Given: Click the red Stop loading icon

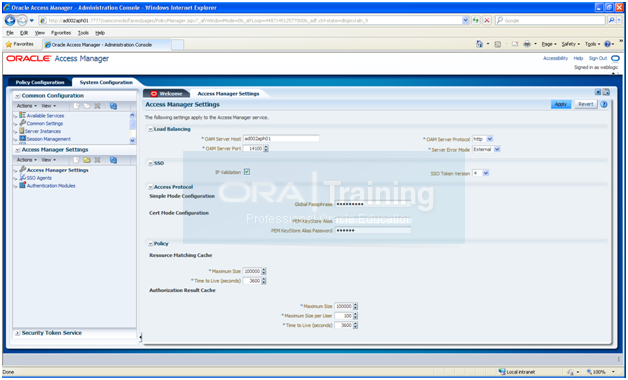Looking at the screenshot, I should [487, 20].
